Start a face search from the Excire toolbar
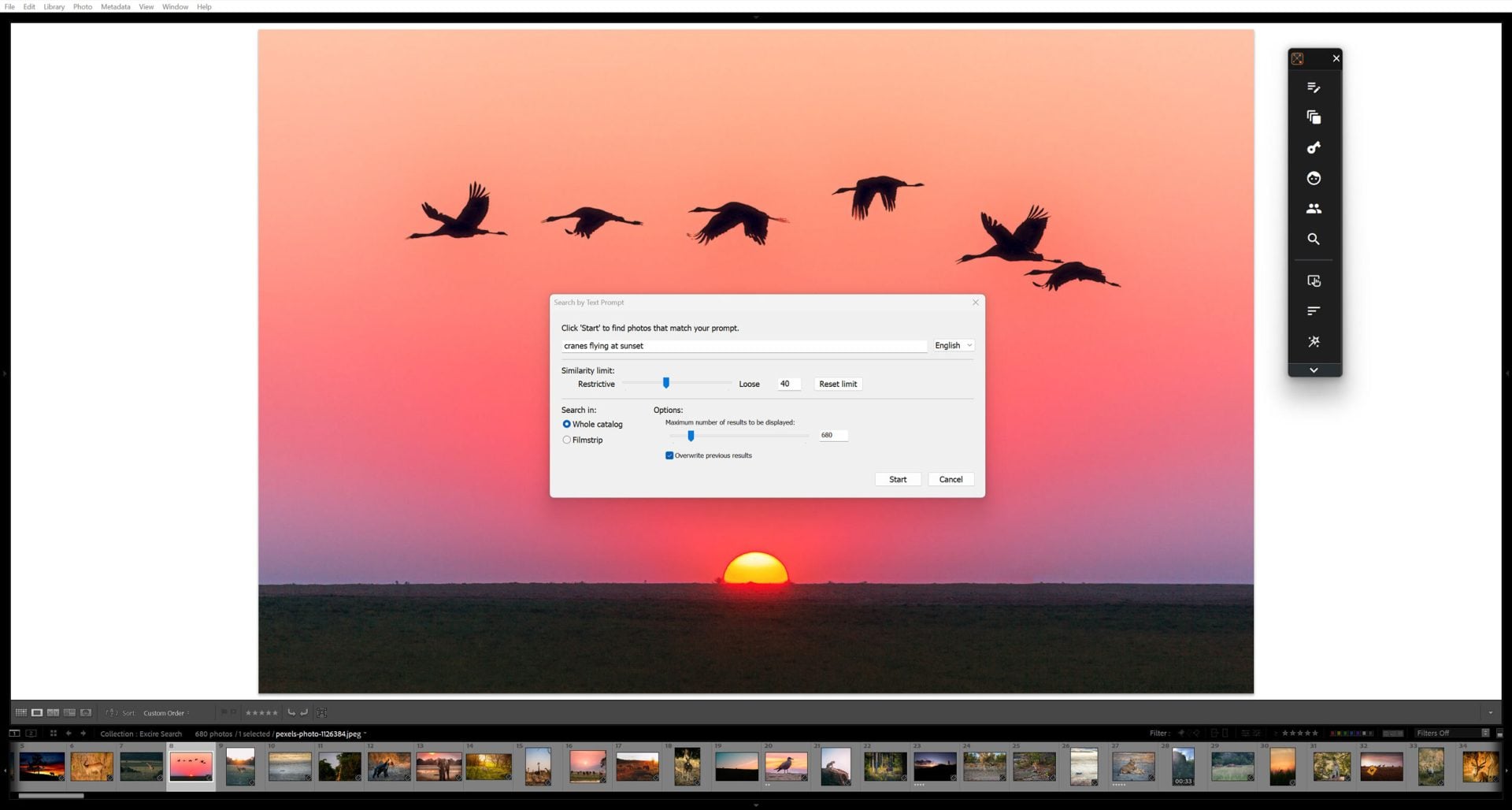The image size is (1512, 810). tap(1314, 179)
